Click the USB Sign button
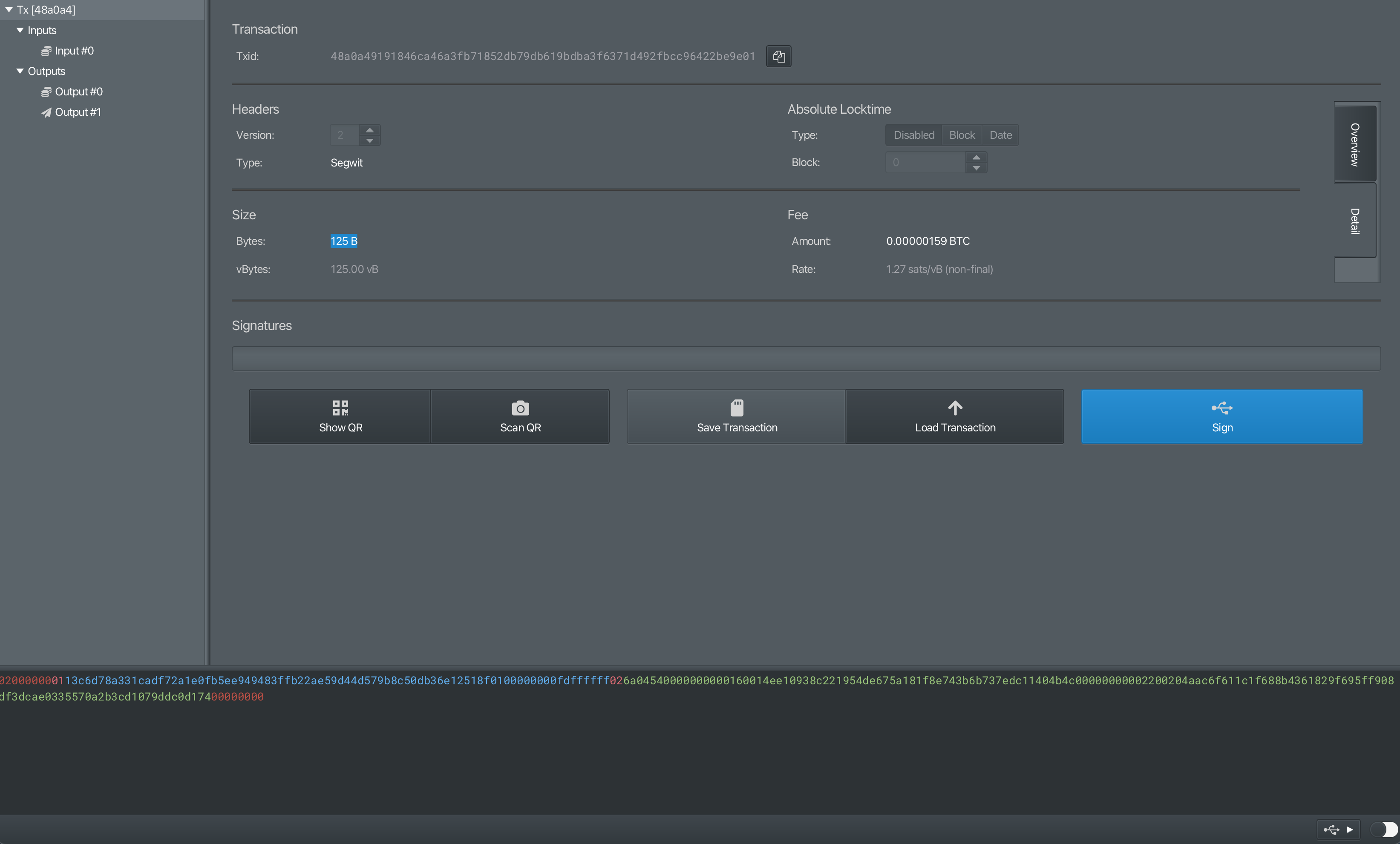1400x844 pixels. pos(1221,416)
